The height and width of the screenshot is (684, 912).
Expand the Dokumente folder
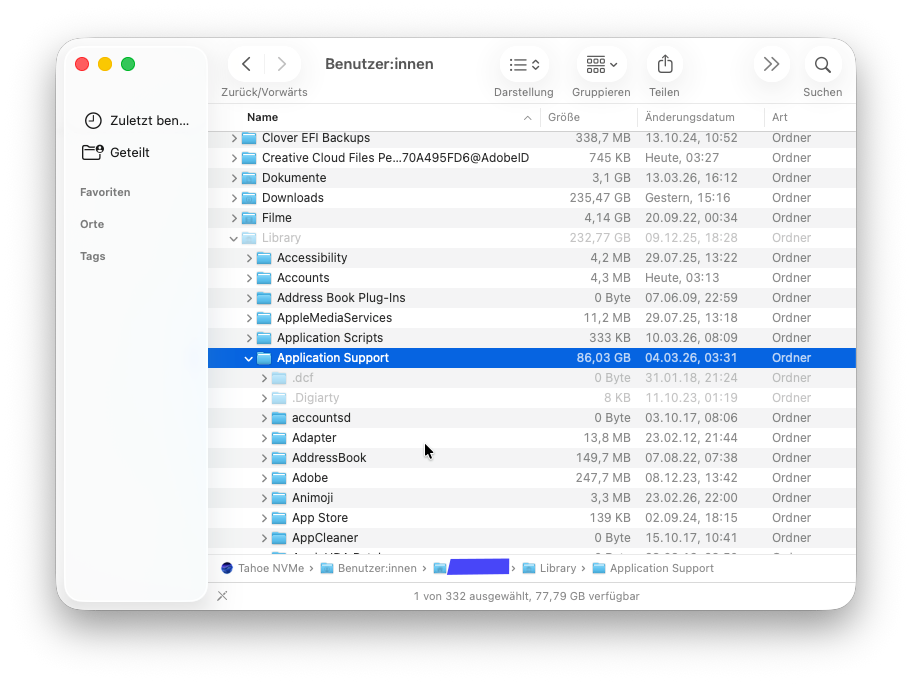coord(234,178)
